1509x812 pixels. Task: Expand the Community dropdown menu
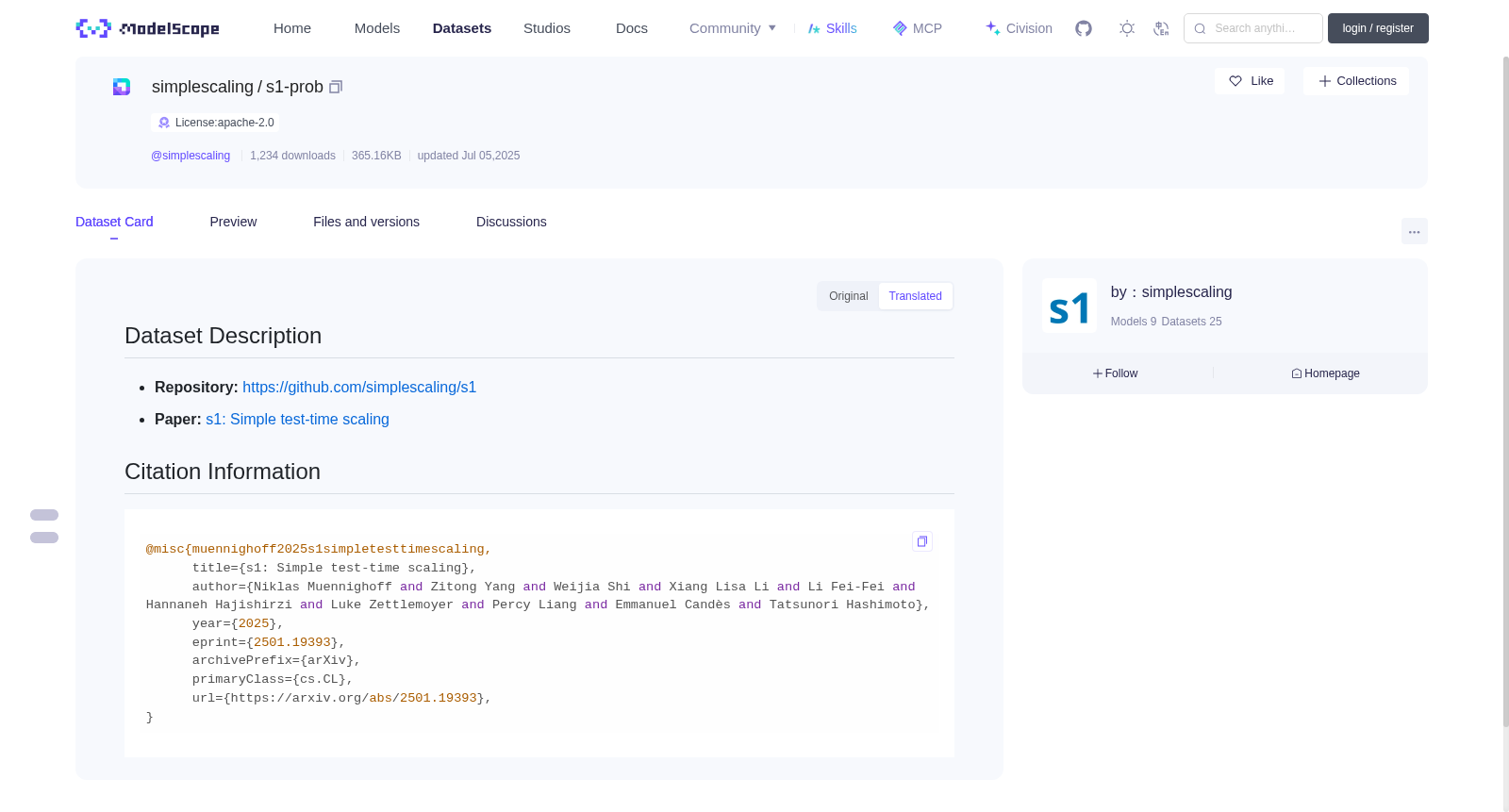733,28
